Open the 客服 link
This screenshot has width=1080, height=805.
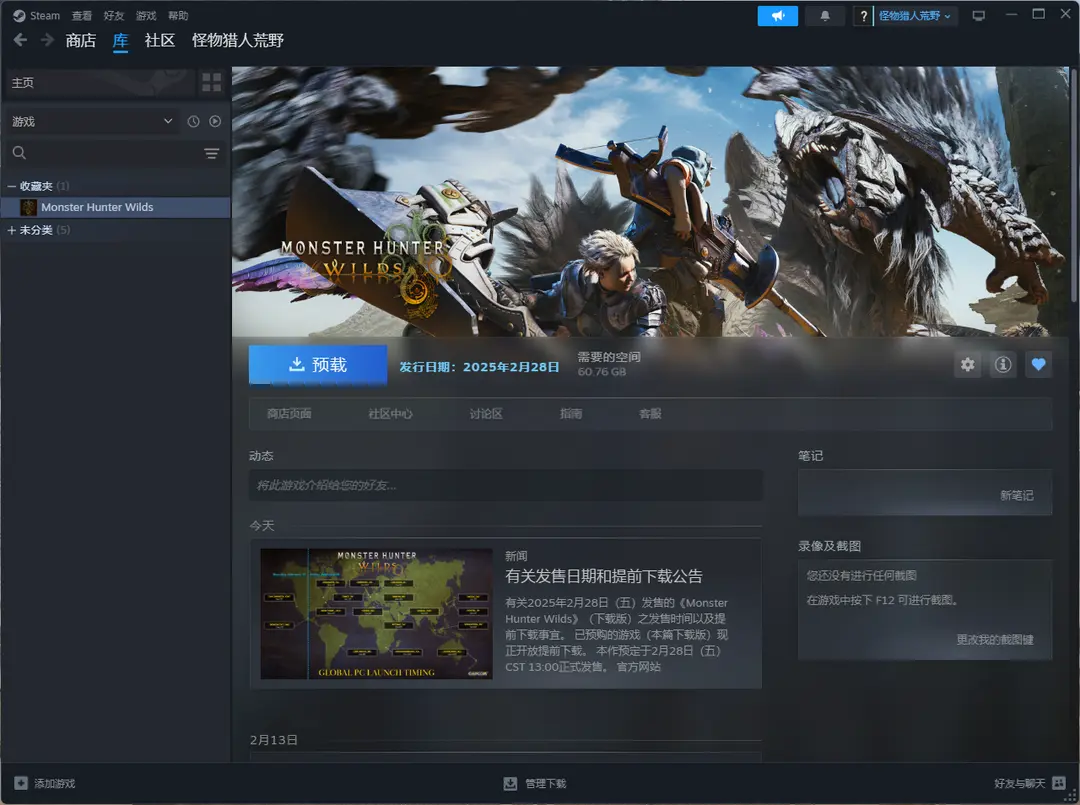[x=650, y=414]
